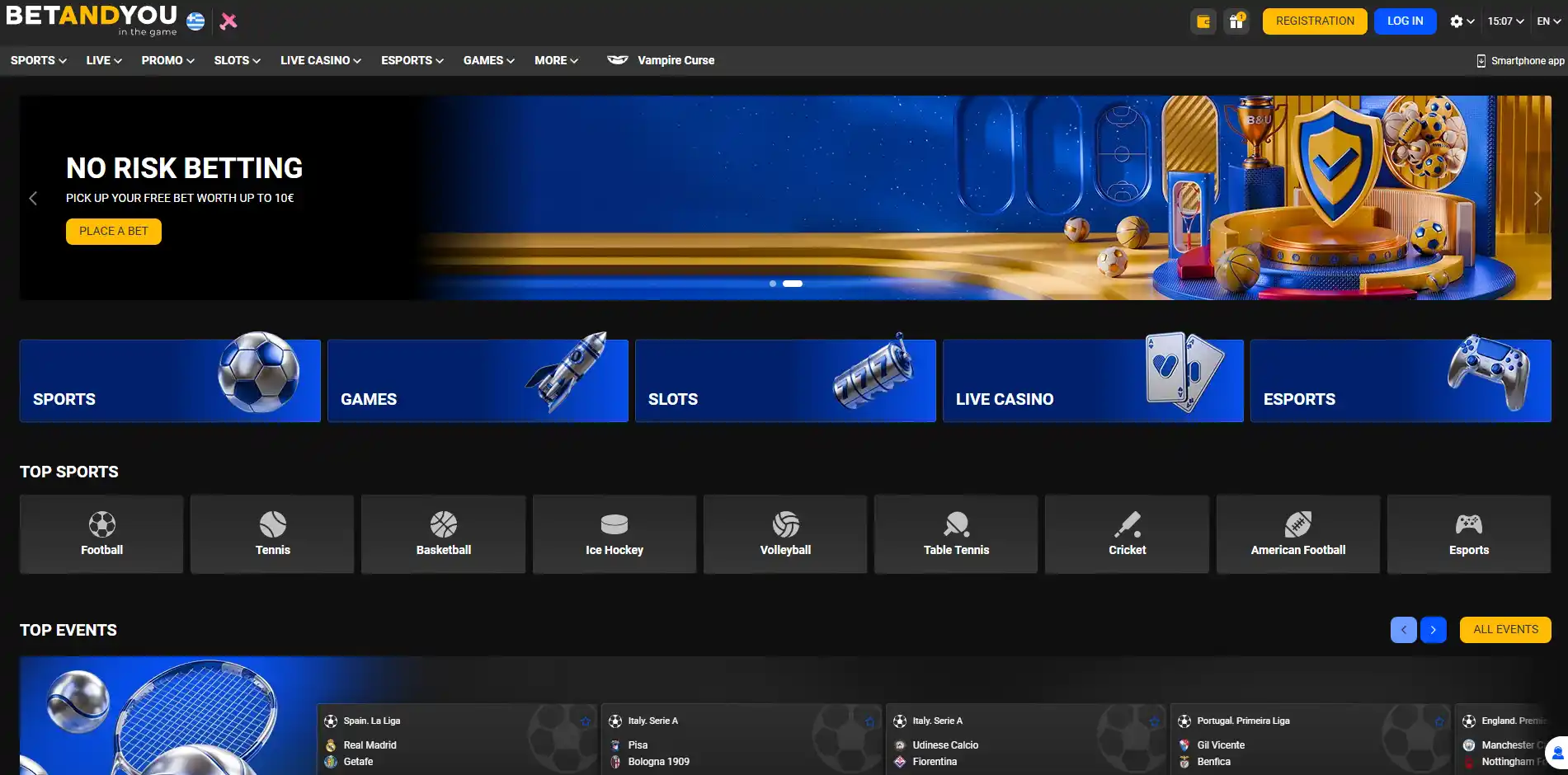Select the first banner slide dot

773,284
